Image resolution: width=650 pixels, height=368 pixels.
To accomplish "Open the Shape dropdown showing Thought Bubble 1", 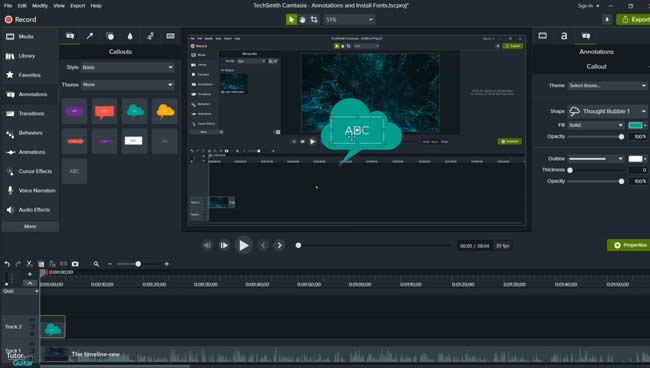I will point(607,111).
